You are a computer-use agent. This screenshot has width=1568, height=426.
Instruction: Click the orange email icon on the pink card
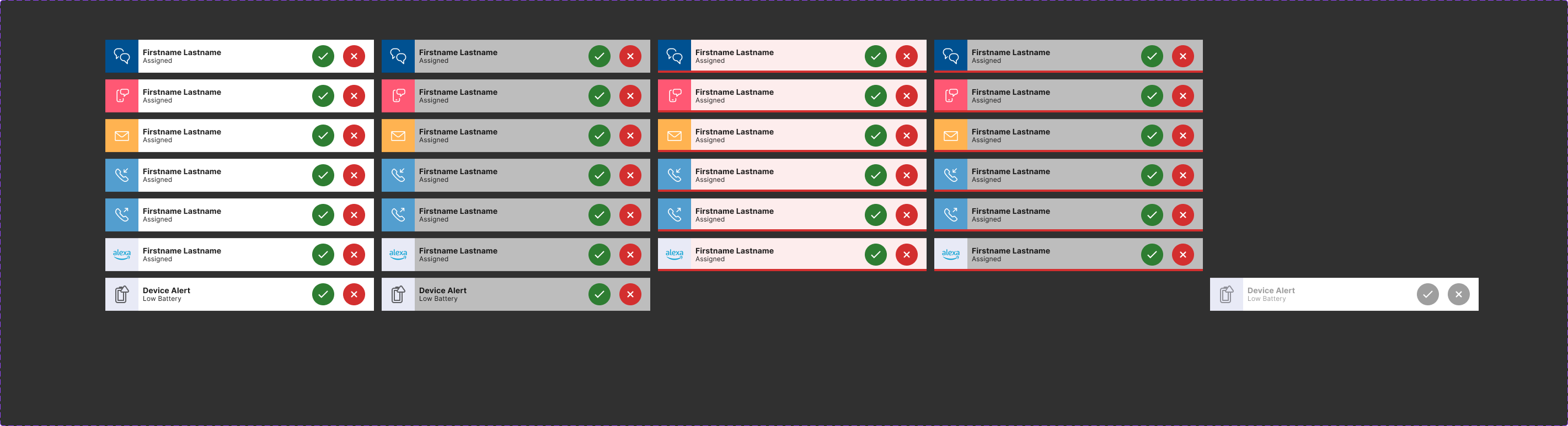click(x=675, y=136)
